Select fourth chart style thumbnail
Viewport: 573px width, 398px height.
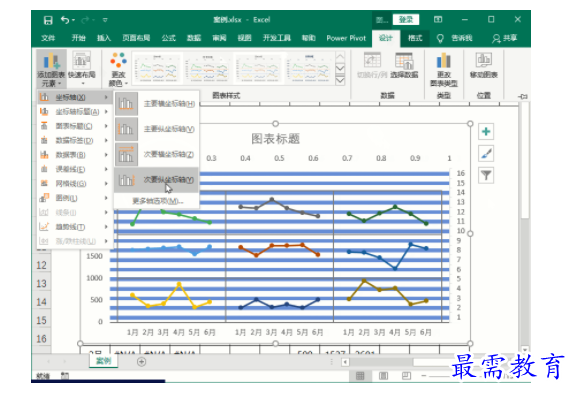[x=309, y=68]
